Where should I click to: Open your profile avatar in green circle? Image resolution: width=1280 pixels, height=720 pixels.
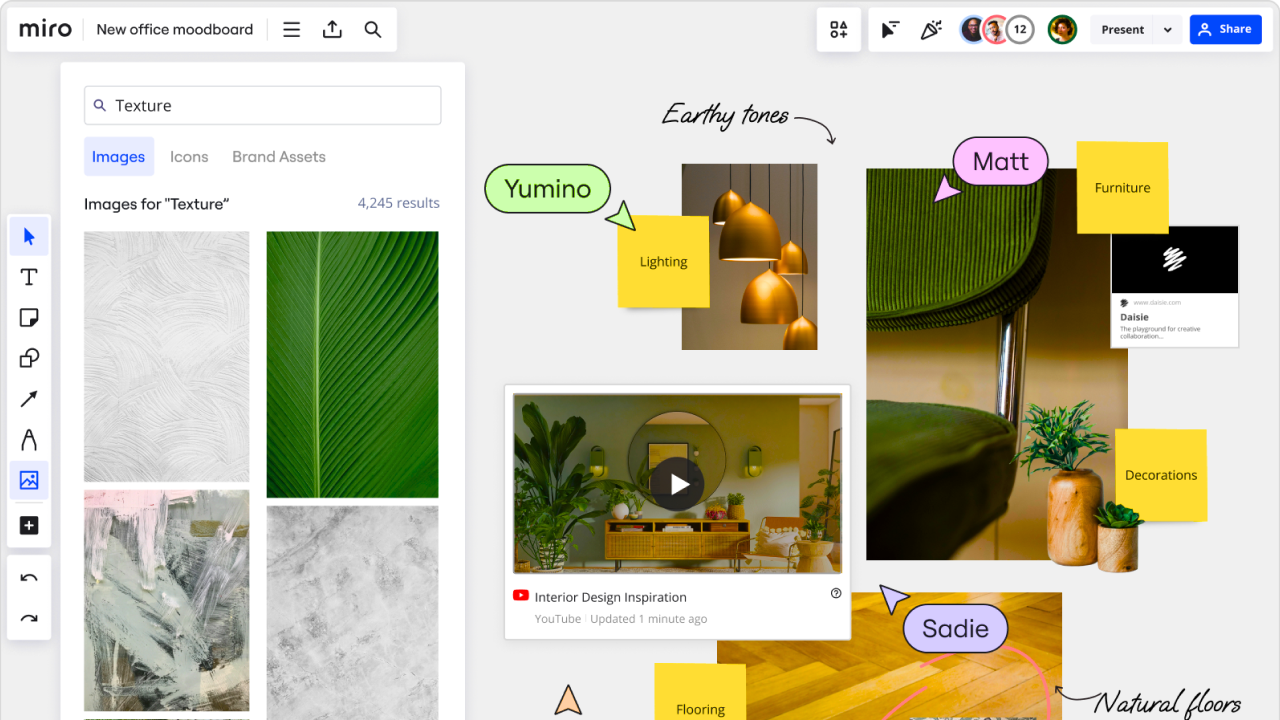[x=1062, y=30]
